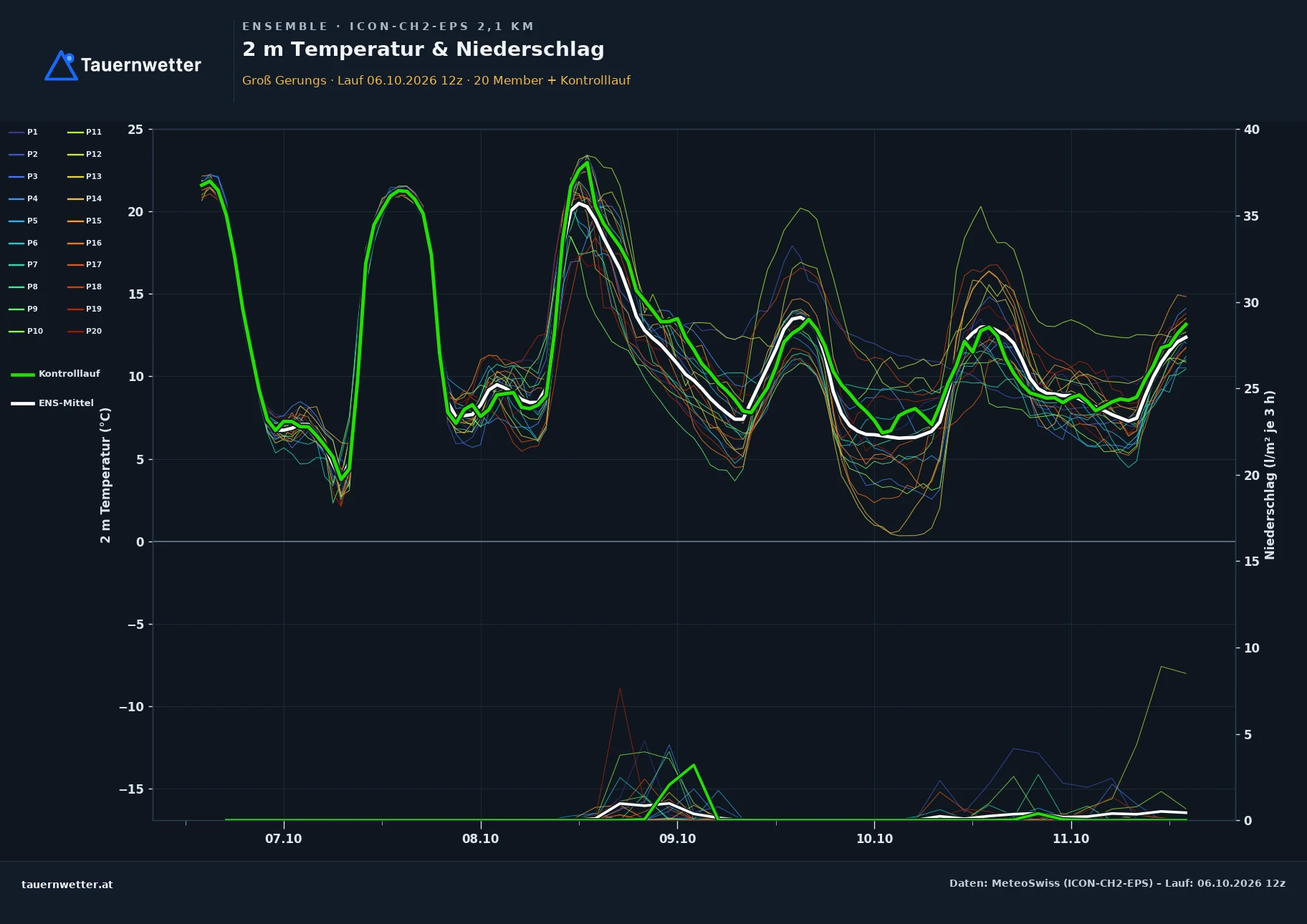Select the P2 legend entry
The image size is (1307, 924).
click(24, 154)
